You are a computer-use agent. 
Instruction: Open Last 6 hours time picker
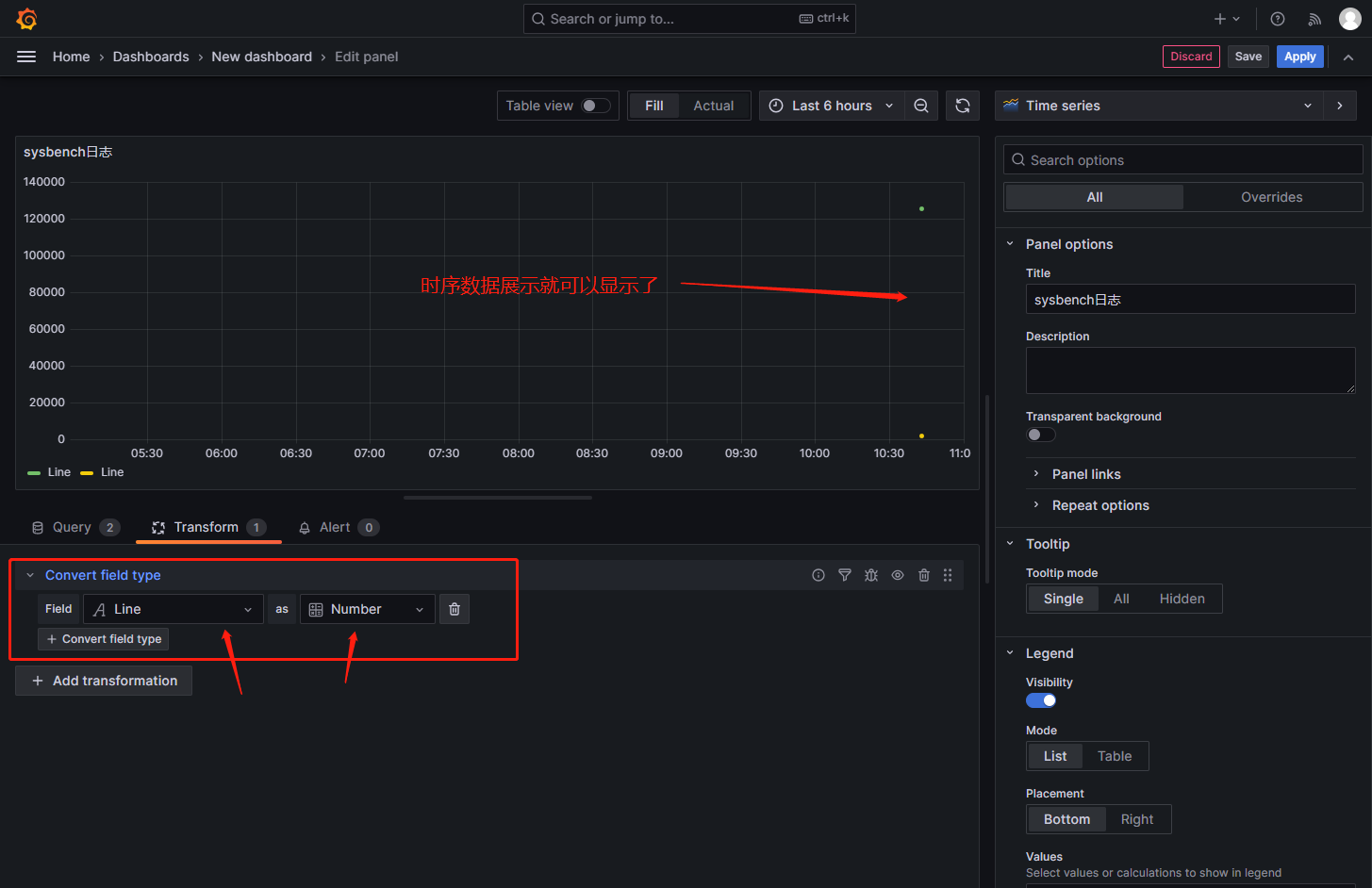point(832,106)
